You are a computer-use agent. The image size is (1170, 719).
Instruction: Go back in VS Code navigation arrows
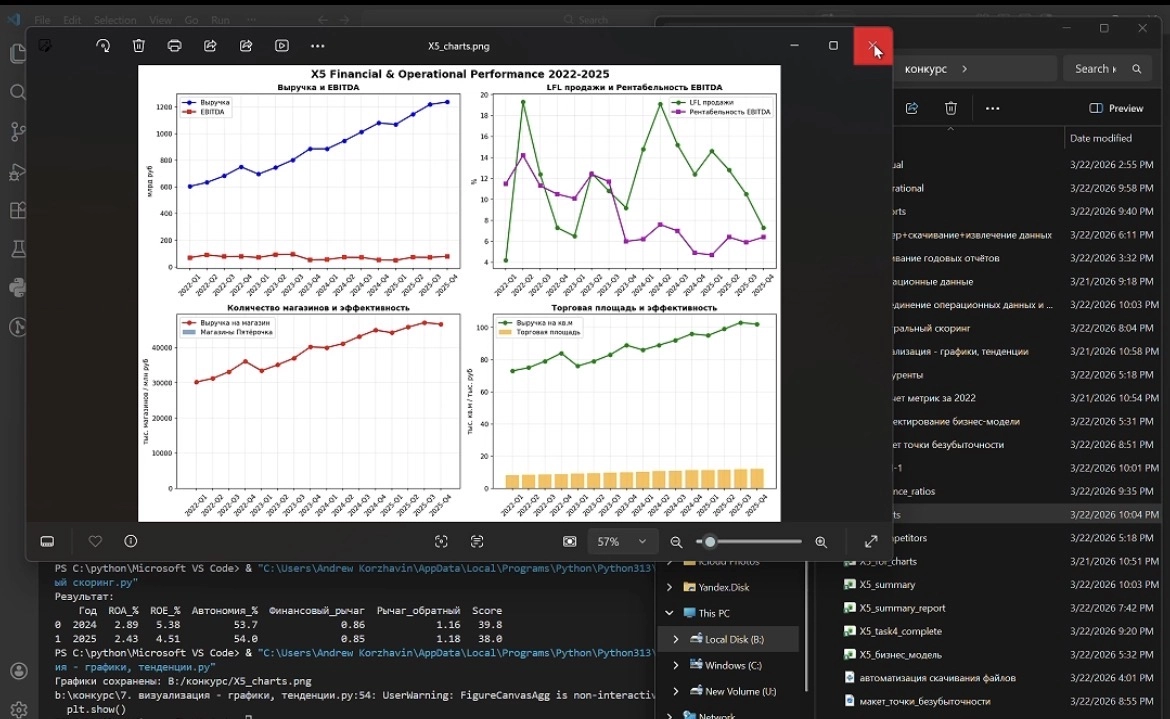(x=322, y=20)
